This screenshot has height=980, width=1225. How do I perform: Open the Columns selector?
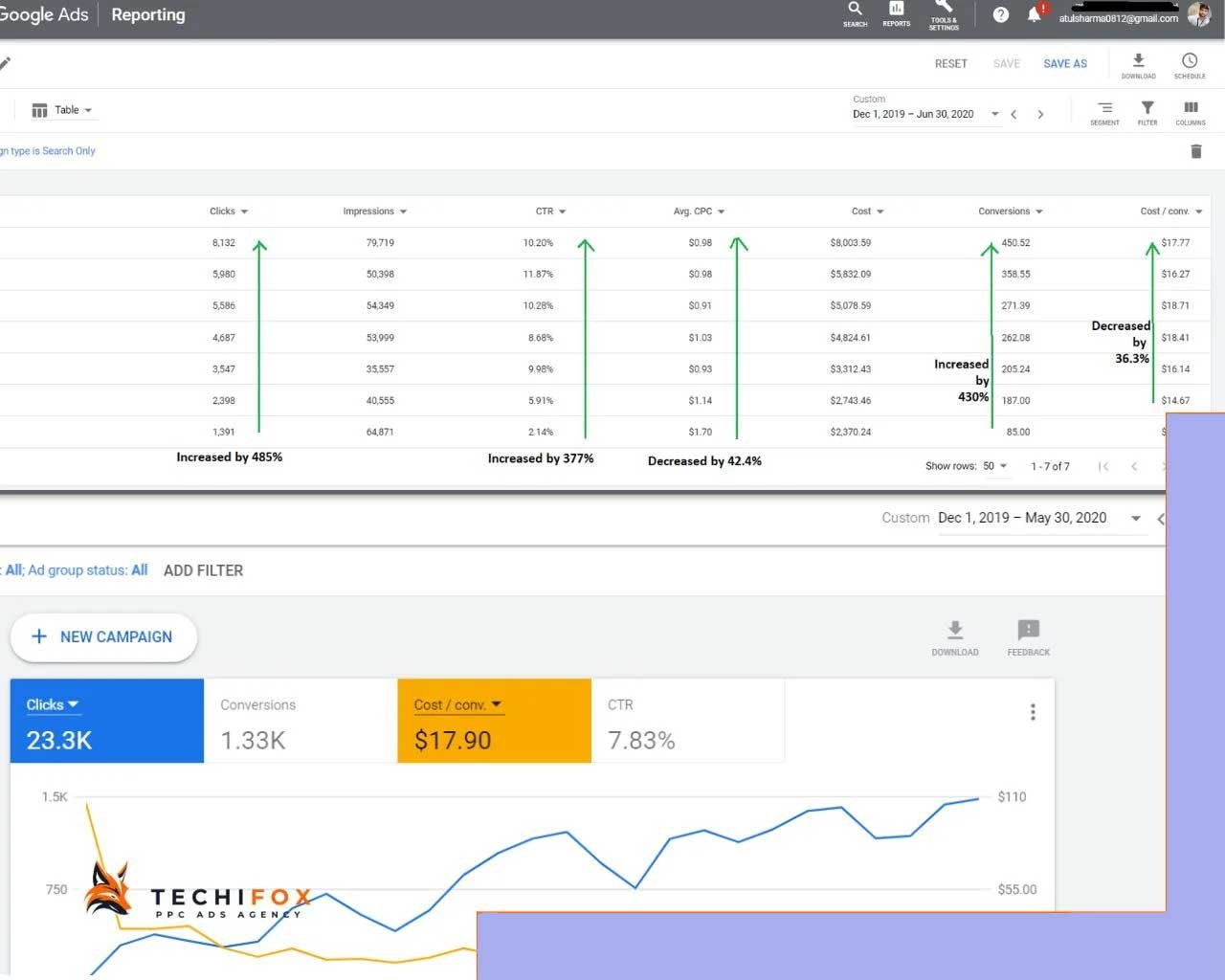pos(1191,112)
